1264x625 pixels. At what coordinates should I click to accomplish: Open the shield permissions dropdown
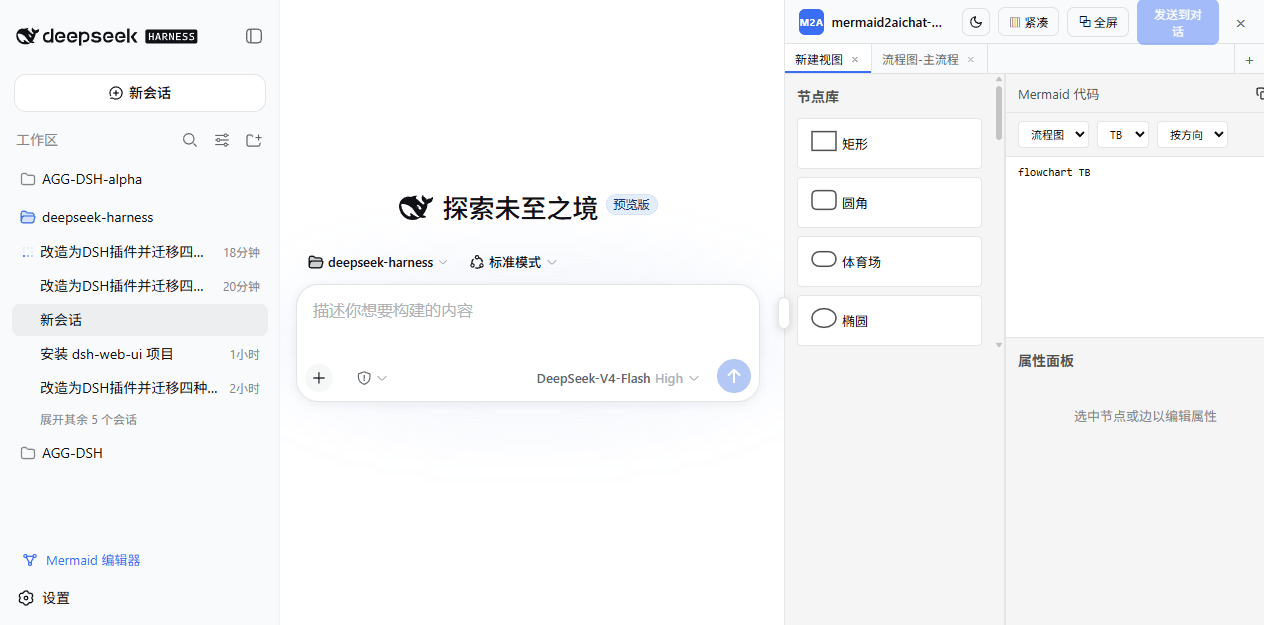click(371, 378)
